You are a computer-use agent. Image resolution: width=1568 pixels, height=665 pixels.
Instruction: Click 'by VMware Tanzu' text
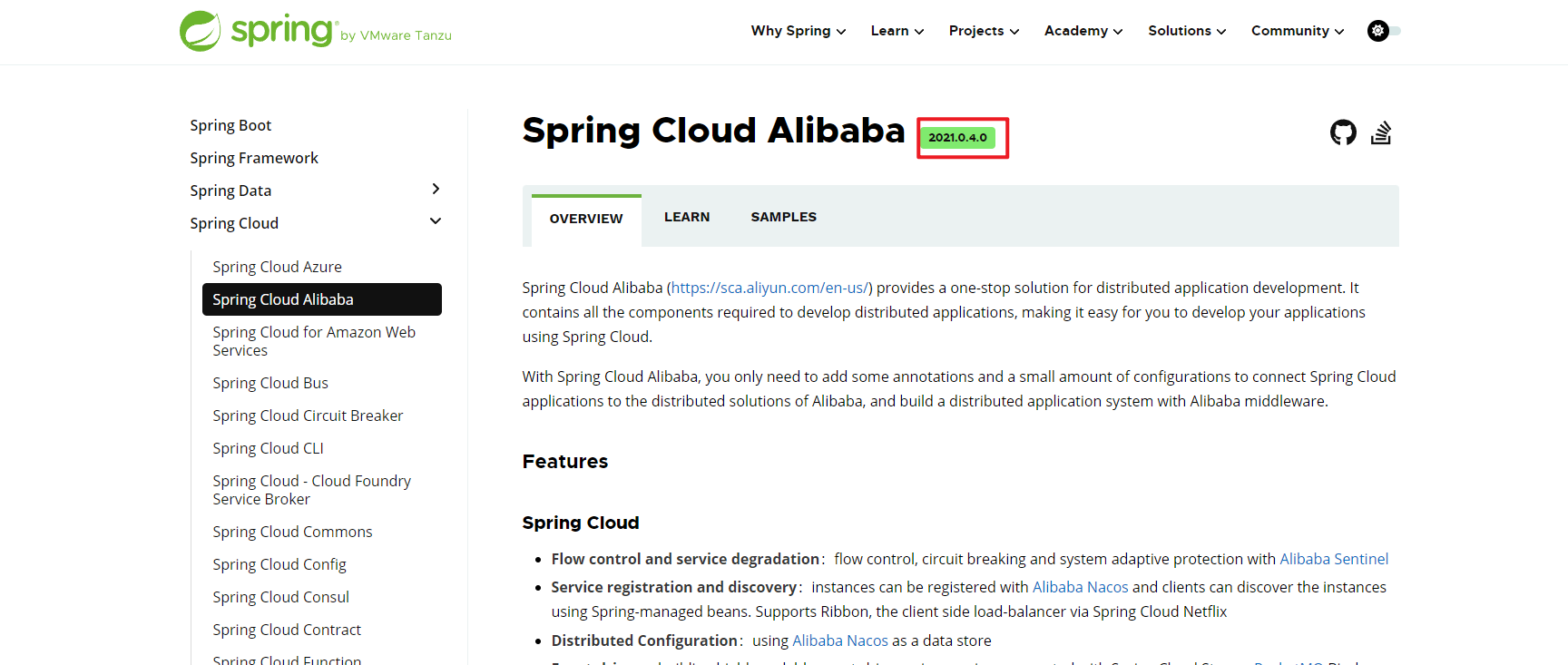[396, 35]
